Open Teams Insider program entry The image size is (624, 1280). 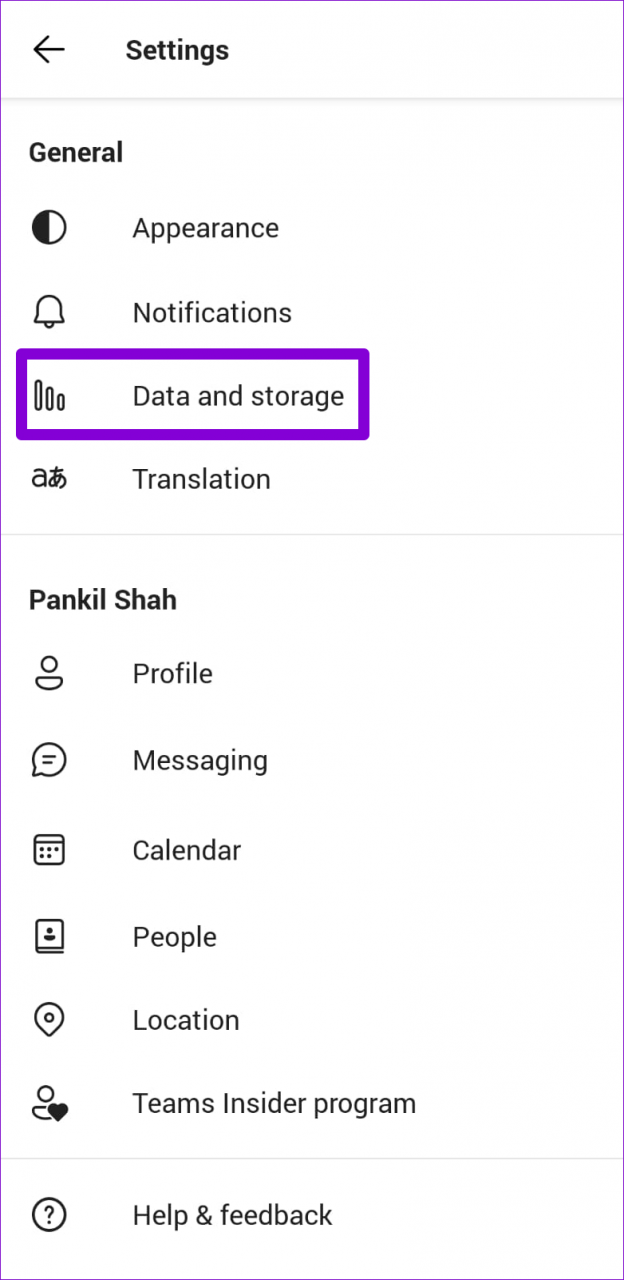274,1104
